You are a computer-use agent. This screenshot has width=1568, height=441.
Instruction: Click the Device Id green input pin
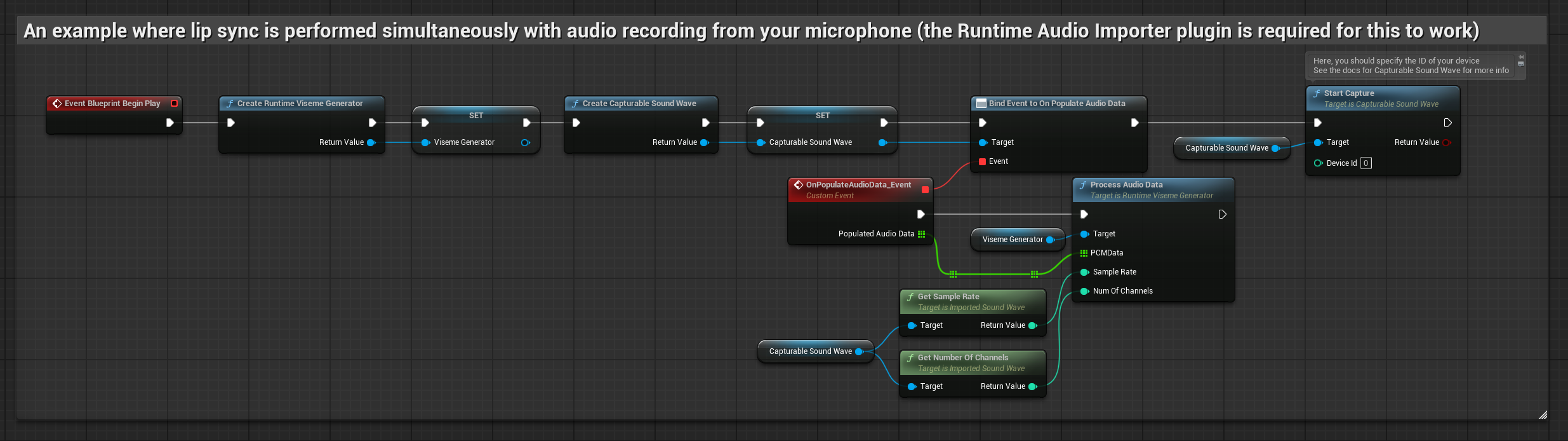[x=1318, y=163]
